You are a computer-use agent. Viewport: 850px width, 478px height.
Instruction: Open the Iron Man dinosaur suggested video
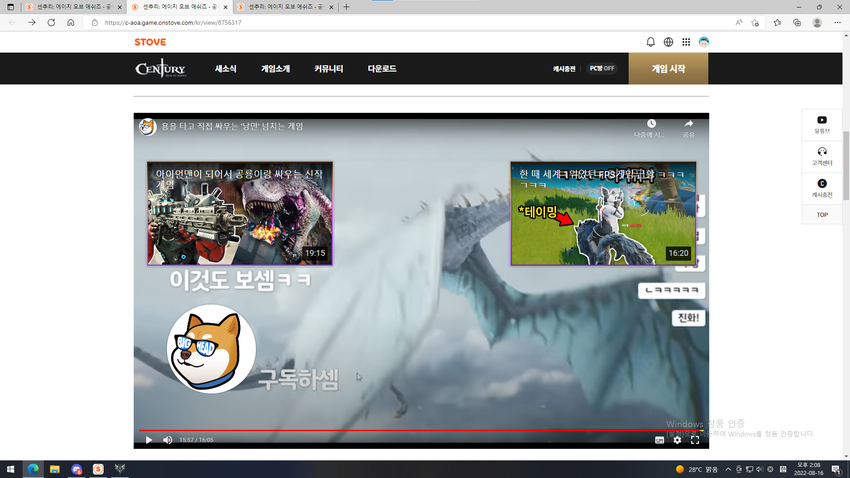pos(240,214)
